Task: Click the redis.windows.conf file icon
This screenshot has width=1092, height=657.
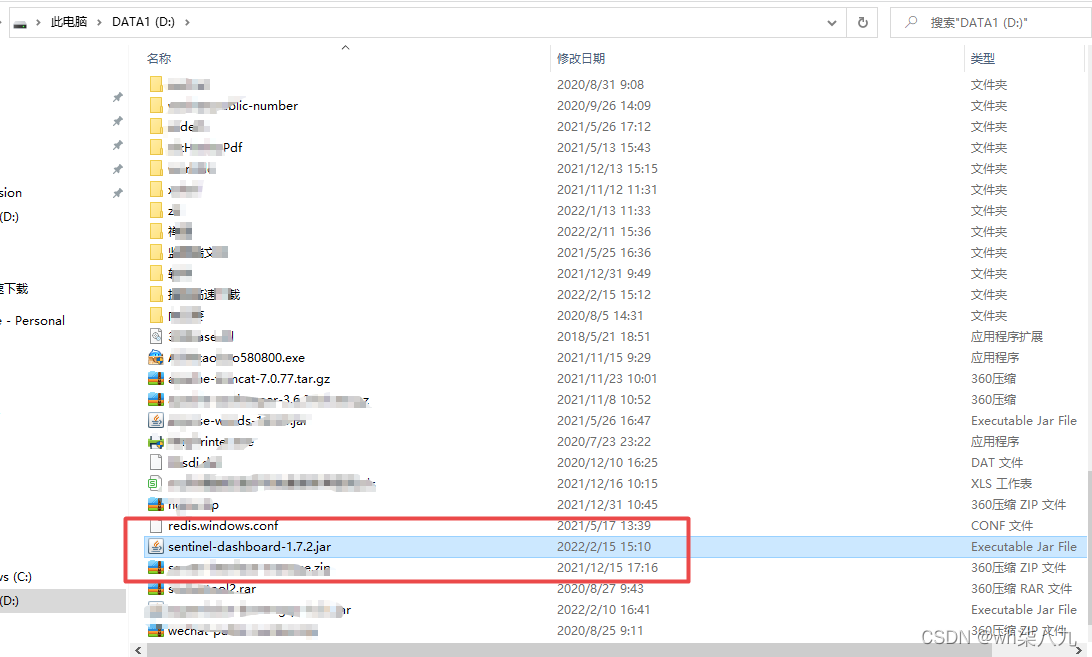Action: (x=156, y=526)
